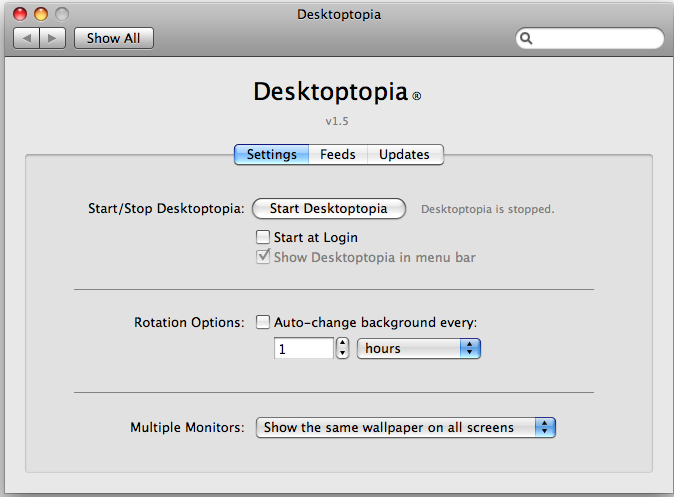Open the Multiple Monitors wallpaper dropdown
This screenshot has width=674, height=497.
[x=405, y=427]
